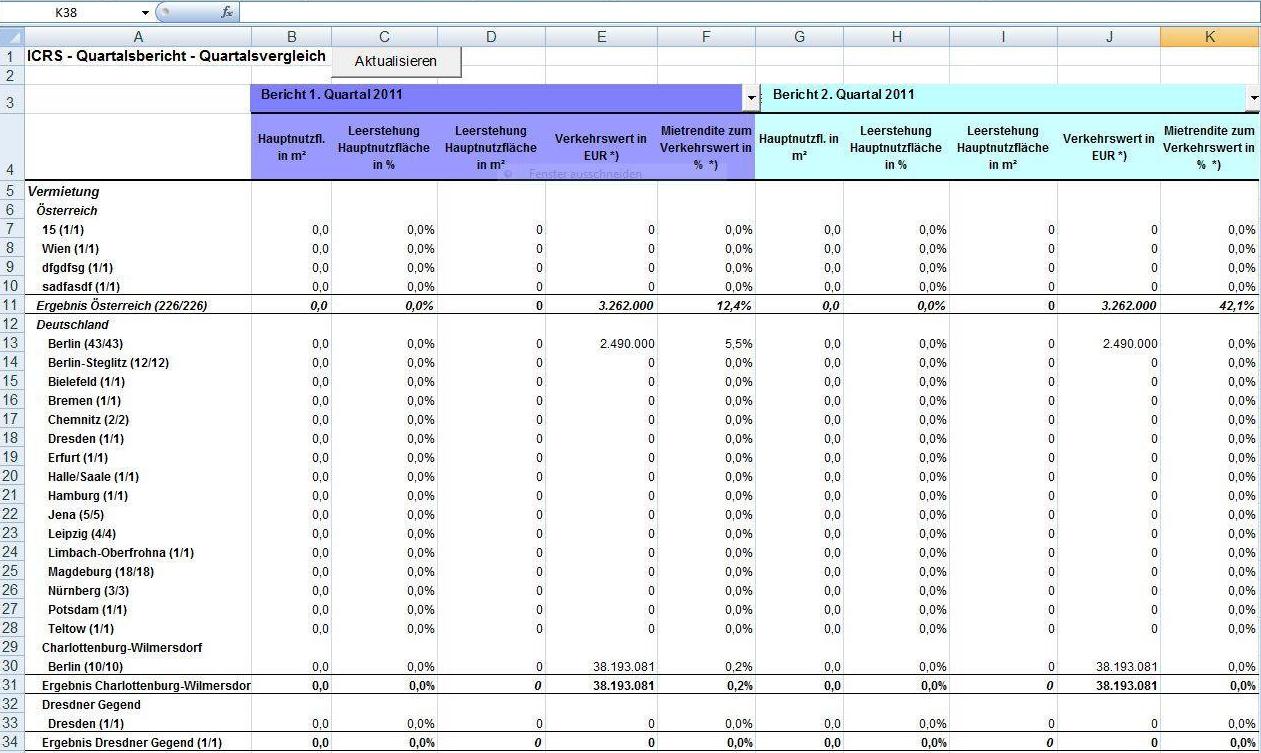The width and height of the screenshot is (1261, 753).
Task: Select column G header
Action: [x=799, y=37]
